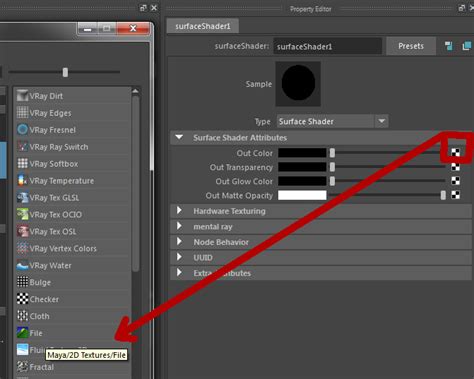Click the Out Matte Opacity slider handle
Image resolution: width=474 pixels, height=379 pixels.
(443, 195)
